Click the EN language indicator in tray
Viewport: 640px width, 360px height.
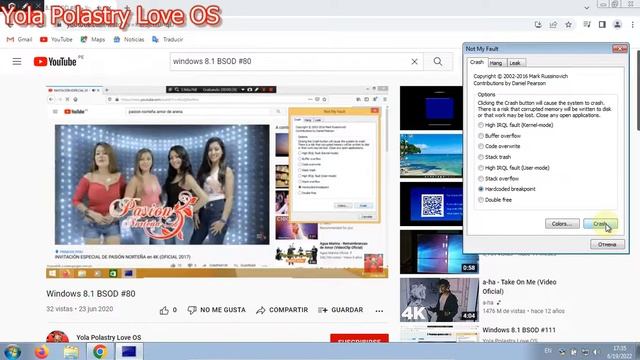click(x=548, y=351)
